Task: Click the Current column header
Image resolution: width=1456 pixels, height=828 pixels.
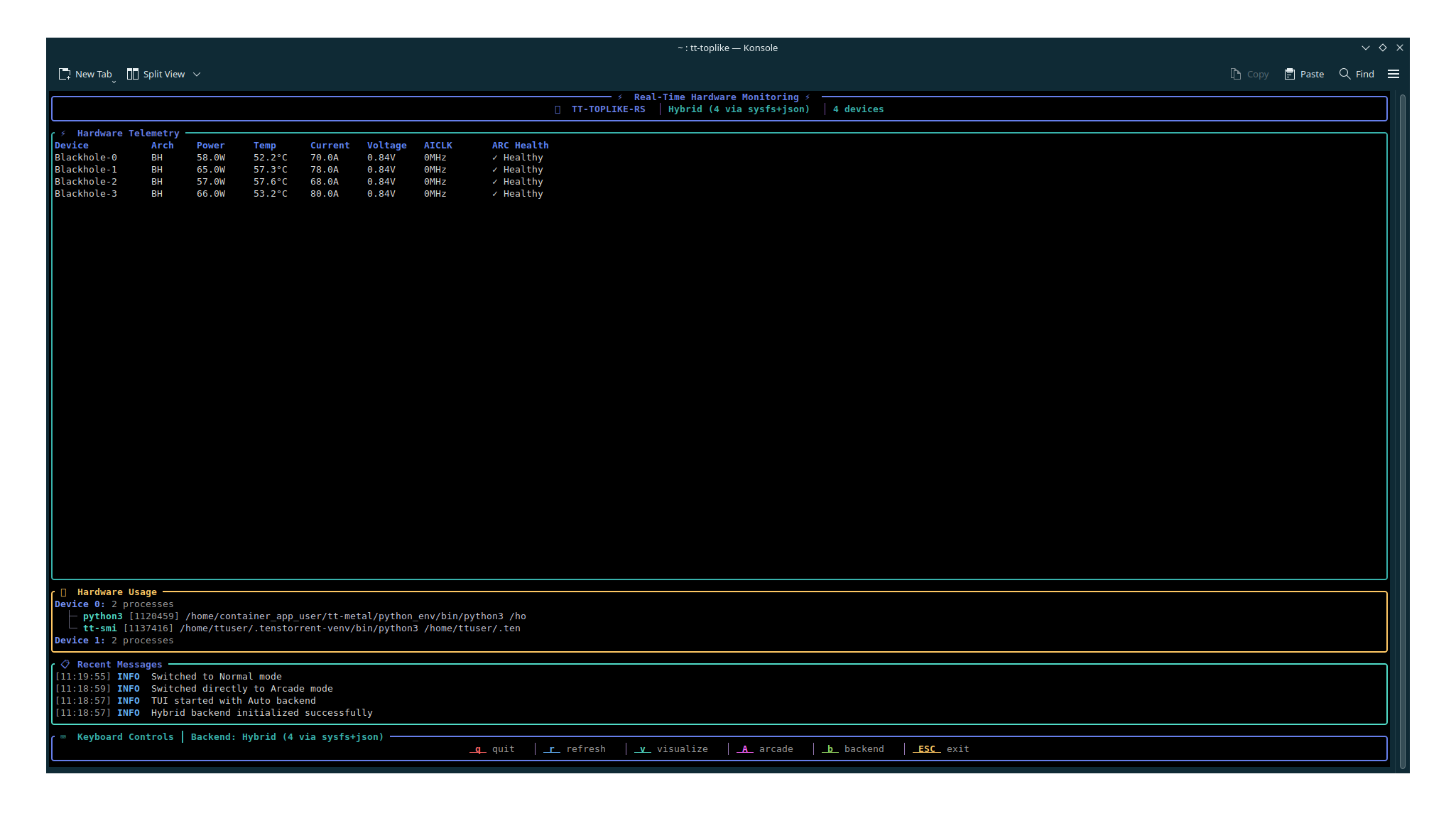Action: click(330, 146)
